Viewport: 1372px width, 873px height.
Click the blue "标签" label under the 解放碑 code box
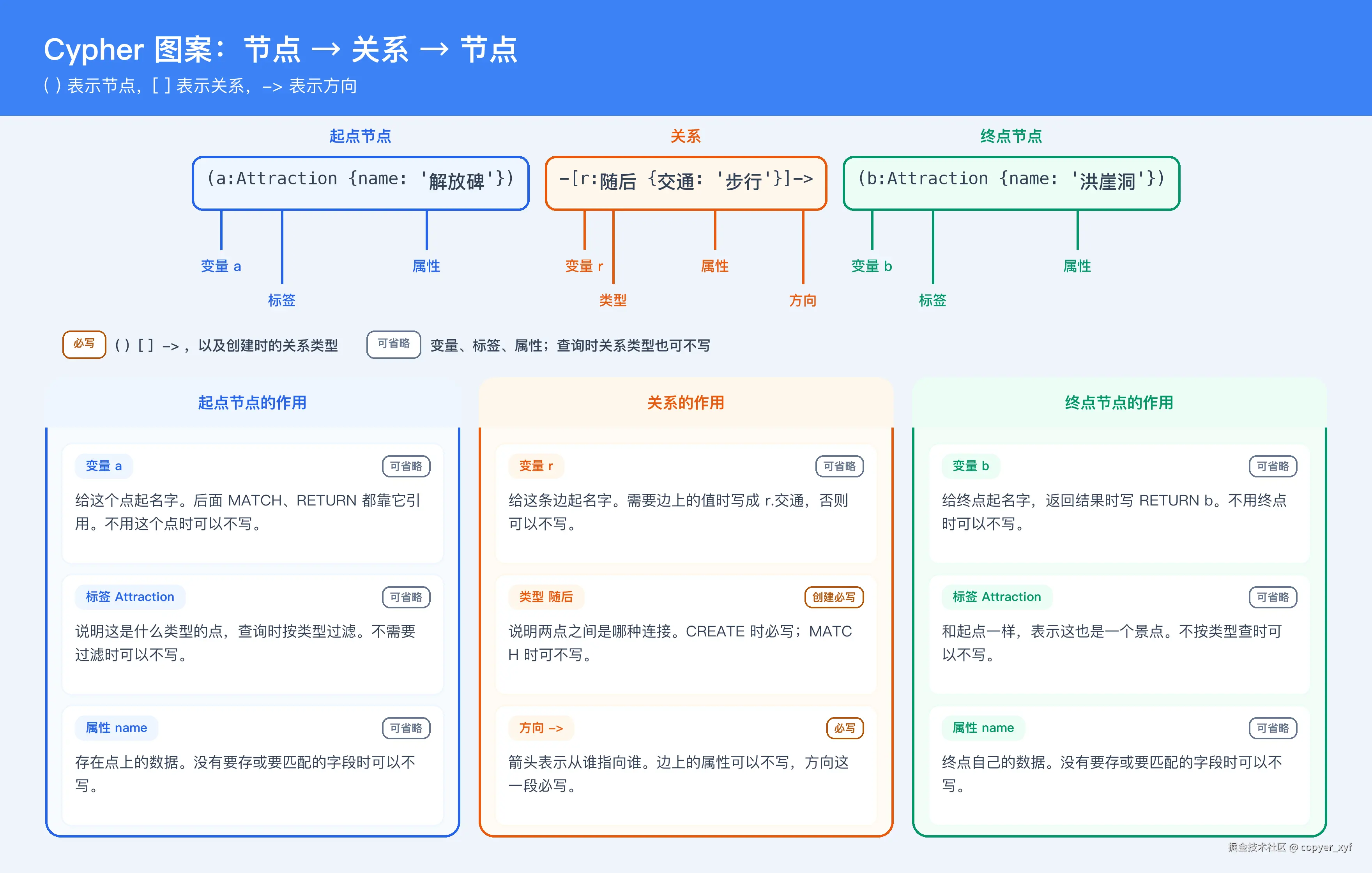click(x=282, y=300)
